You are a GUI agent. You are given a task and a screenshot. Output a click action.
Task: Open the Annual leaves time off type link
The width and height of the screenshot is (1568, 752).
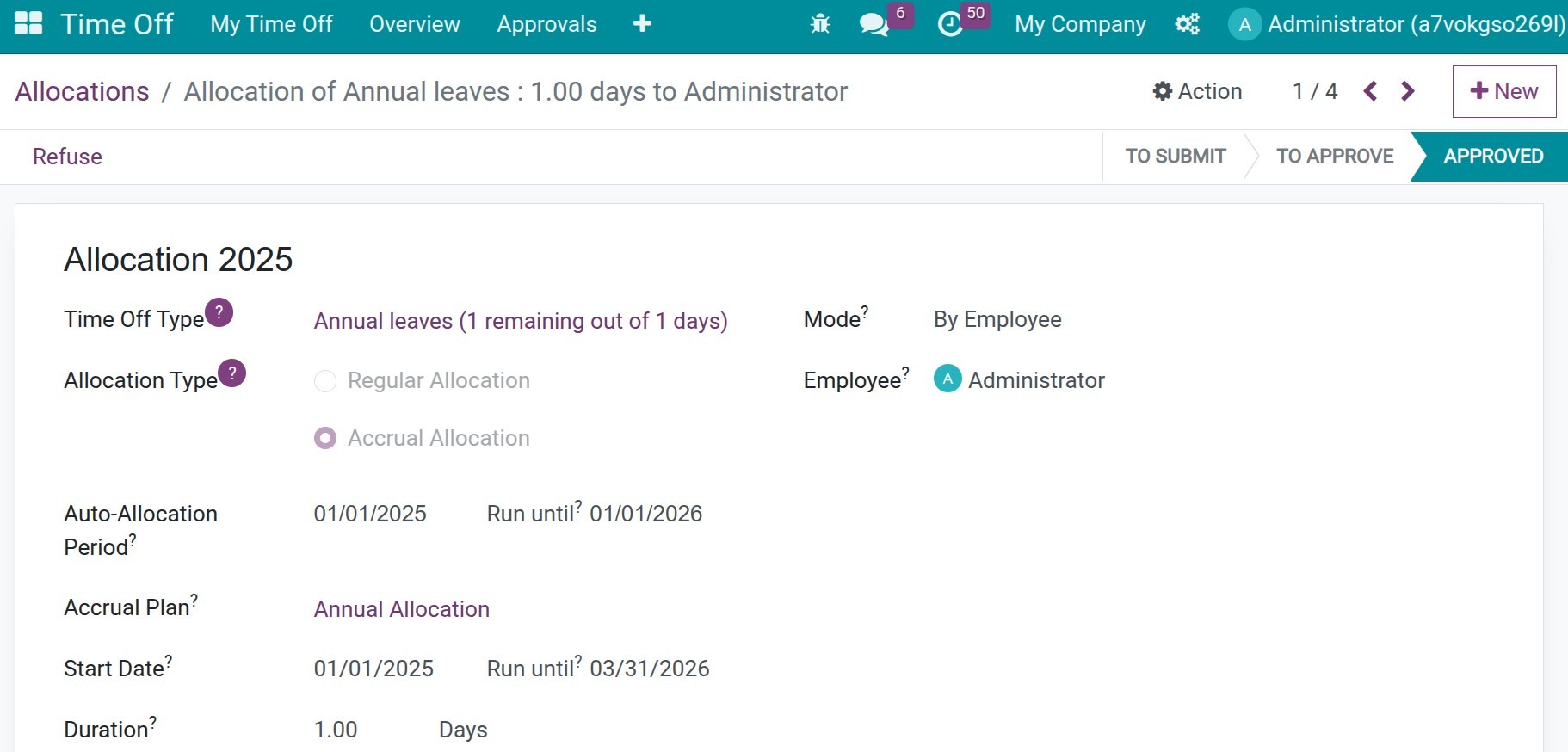tap(521, 321)
